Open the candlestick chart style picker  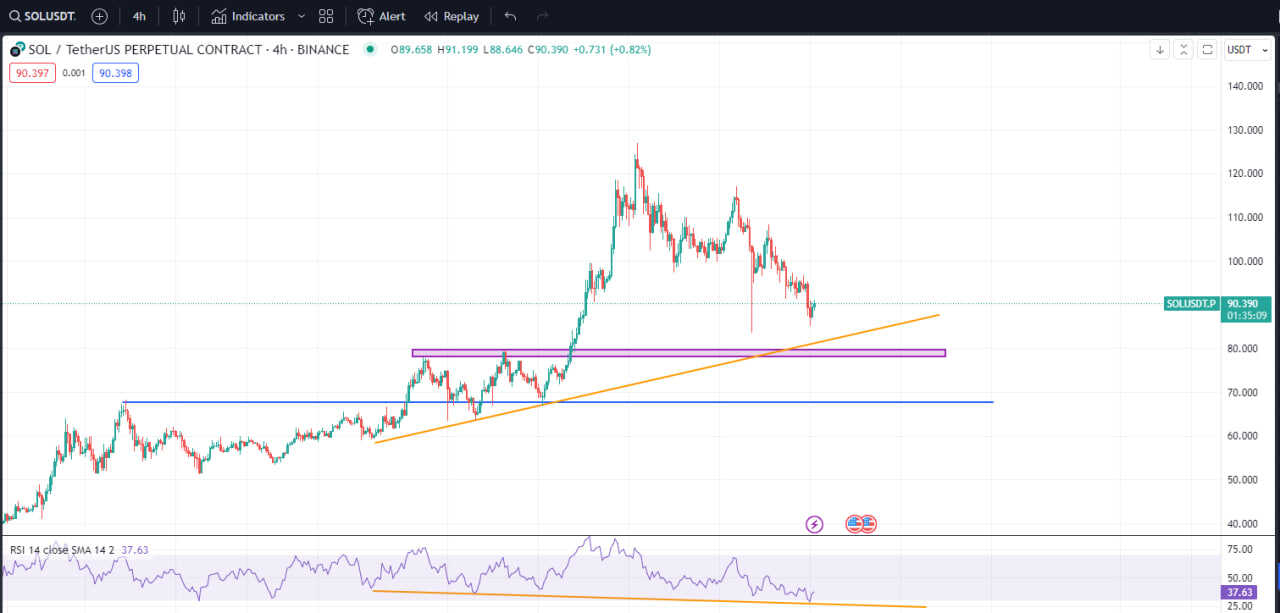point(179,16)
